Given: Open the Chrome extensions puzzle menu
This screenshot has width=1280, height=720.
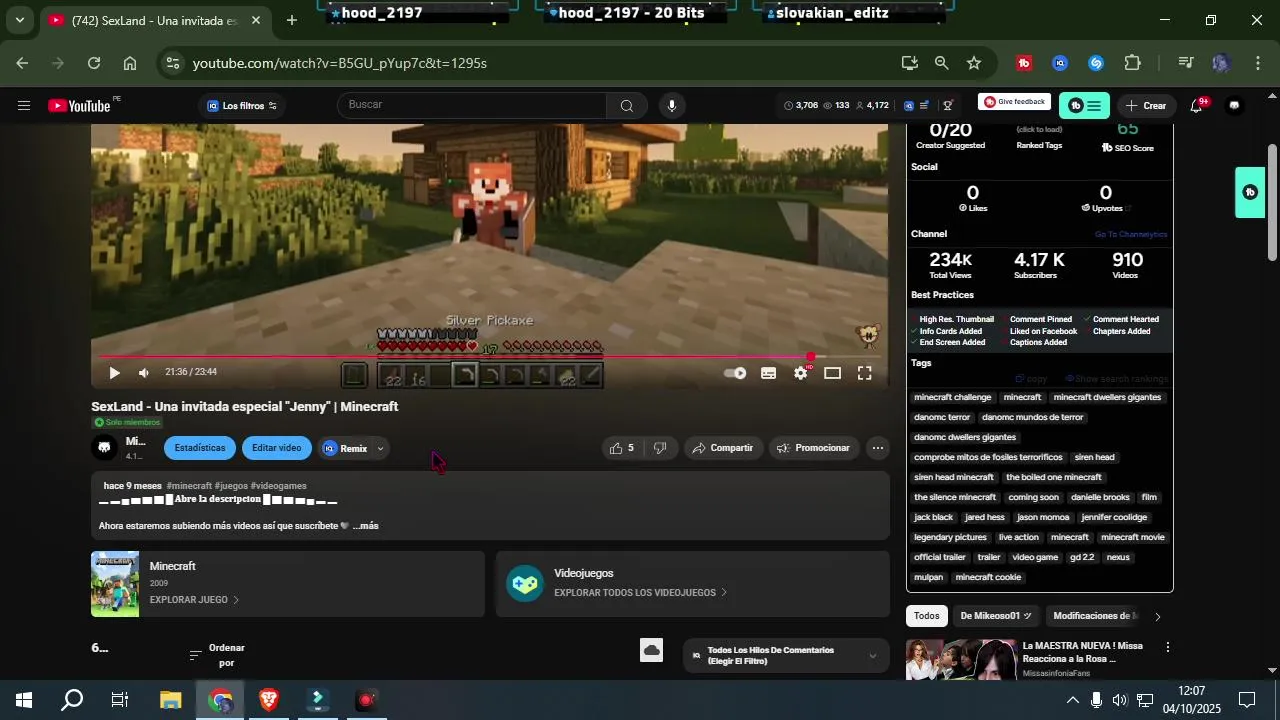Looking at the screenshot, I should click(1132, 63).
